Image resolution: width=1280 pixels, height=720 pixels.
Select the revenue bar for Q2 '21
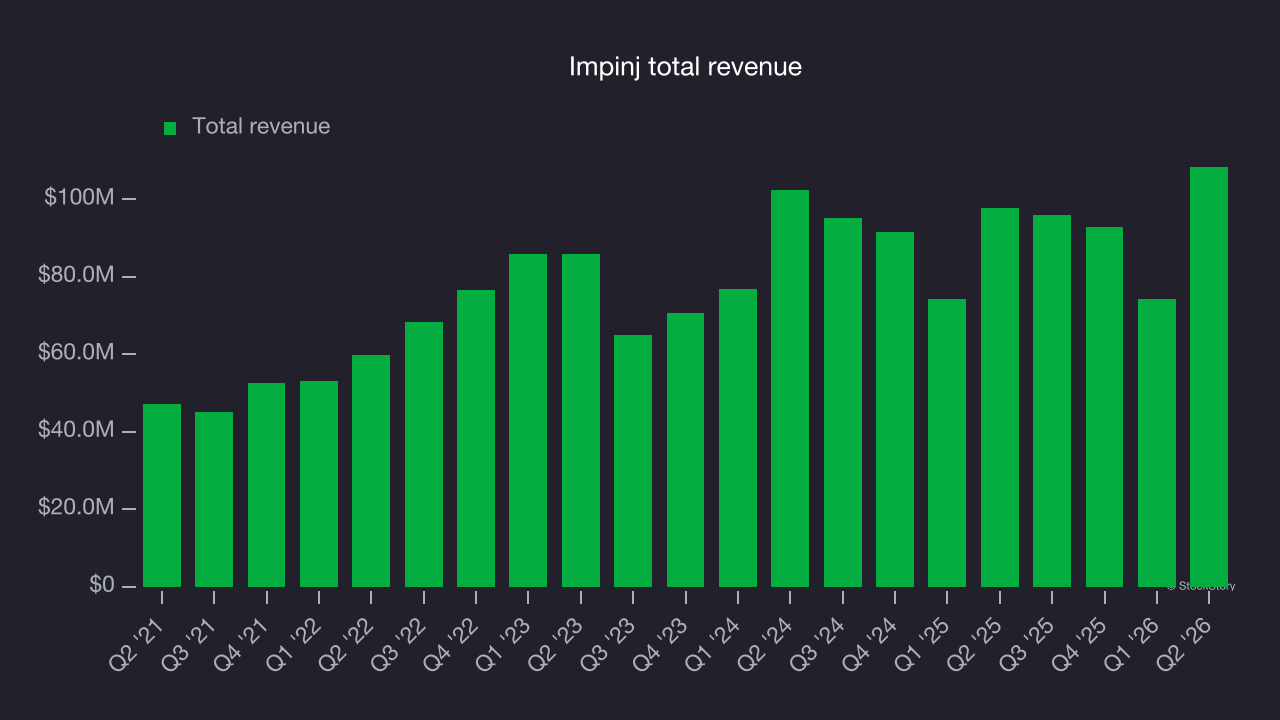tap(162, 495)
